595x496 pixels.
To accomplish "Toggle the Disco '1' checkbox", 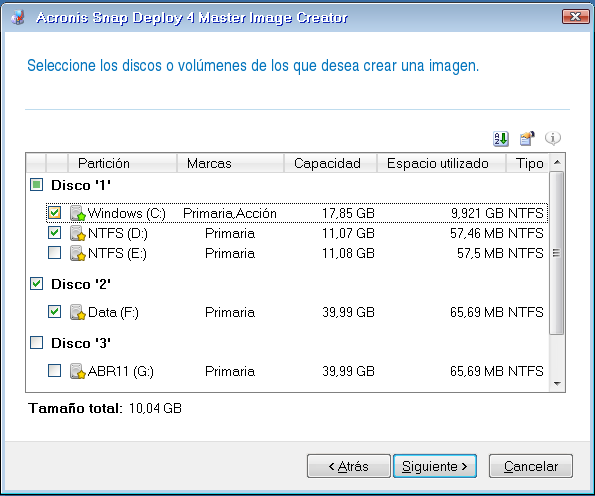I will tap(36, 185).
